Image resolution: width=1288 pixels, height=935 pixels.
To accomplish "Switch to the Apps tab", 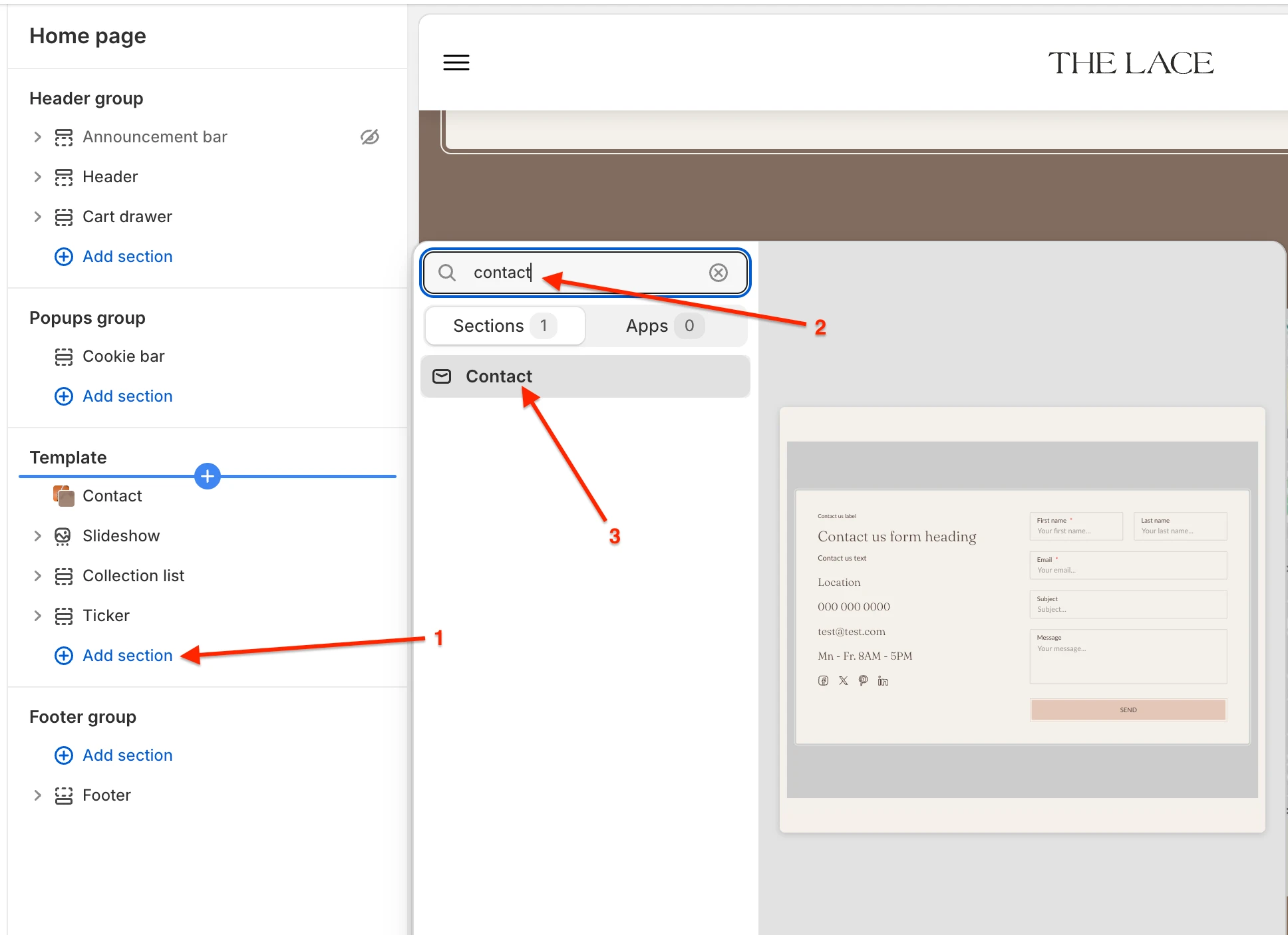I will 665,326.
